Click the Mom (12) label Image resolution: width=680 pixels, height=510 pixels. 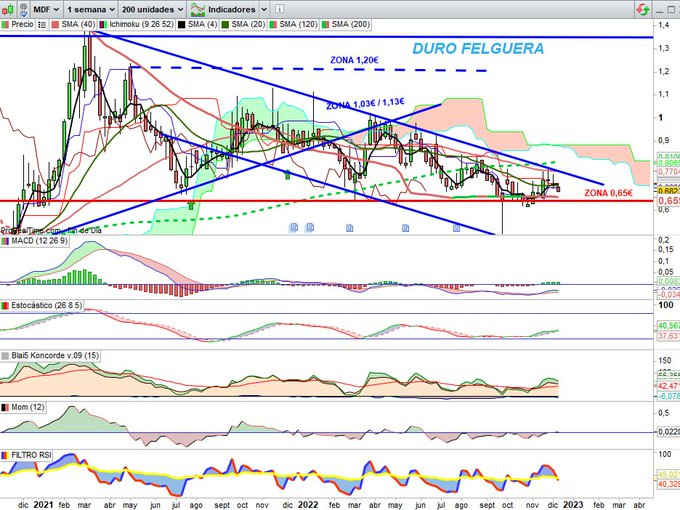pyautogui.click(x=28, y=407)
